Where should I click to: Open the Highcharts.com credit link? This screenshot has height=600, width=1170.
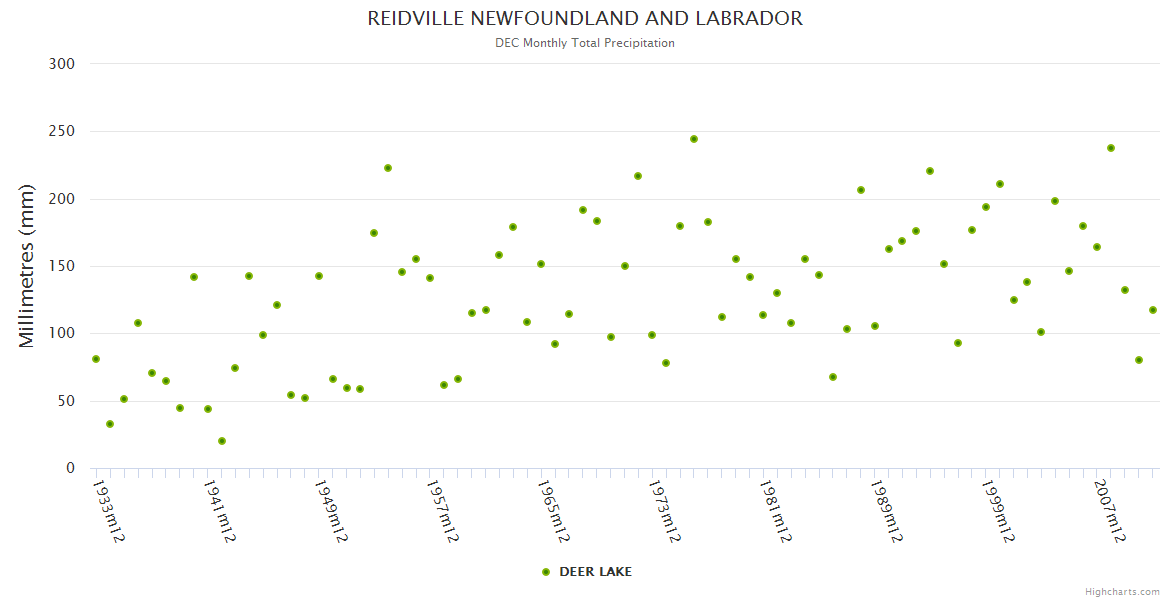1122,591
